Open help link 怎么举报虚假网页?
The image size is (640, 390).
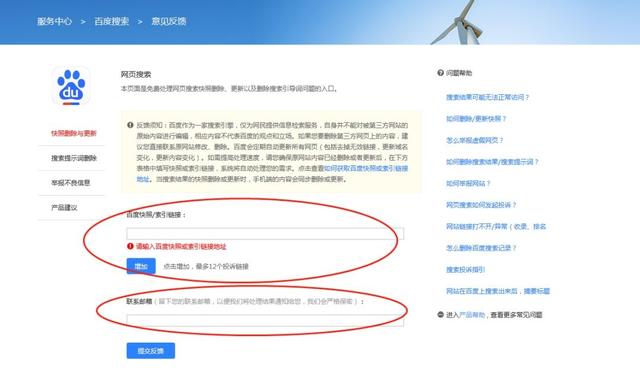(x=474, y=140)
